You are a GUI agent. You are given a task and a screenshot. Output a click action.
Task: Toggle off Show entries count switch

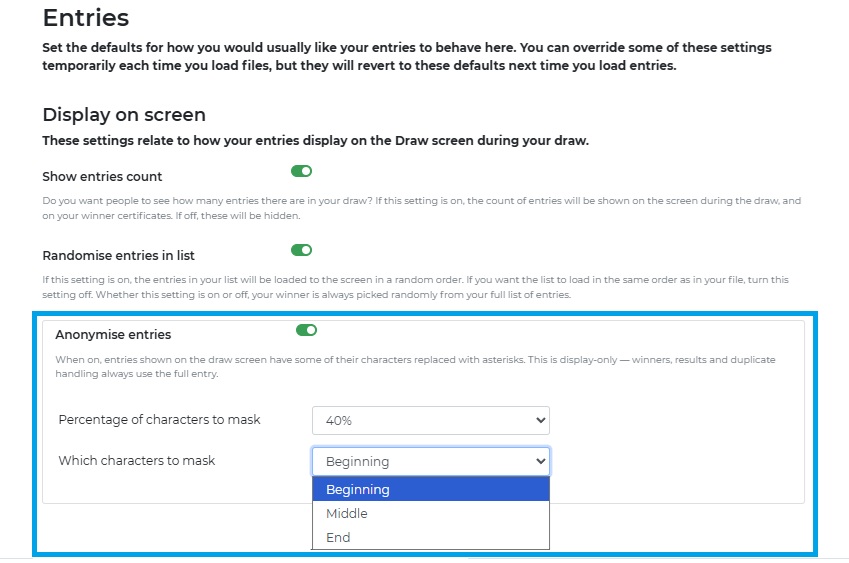tap(301, 171)
